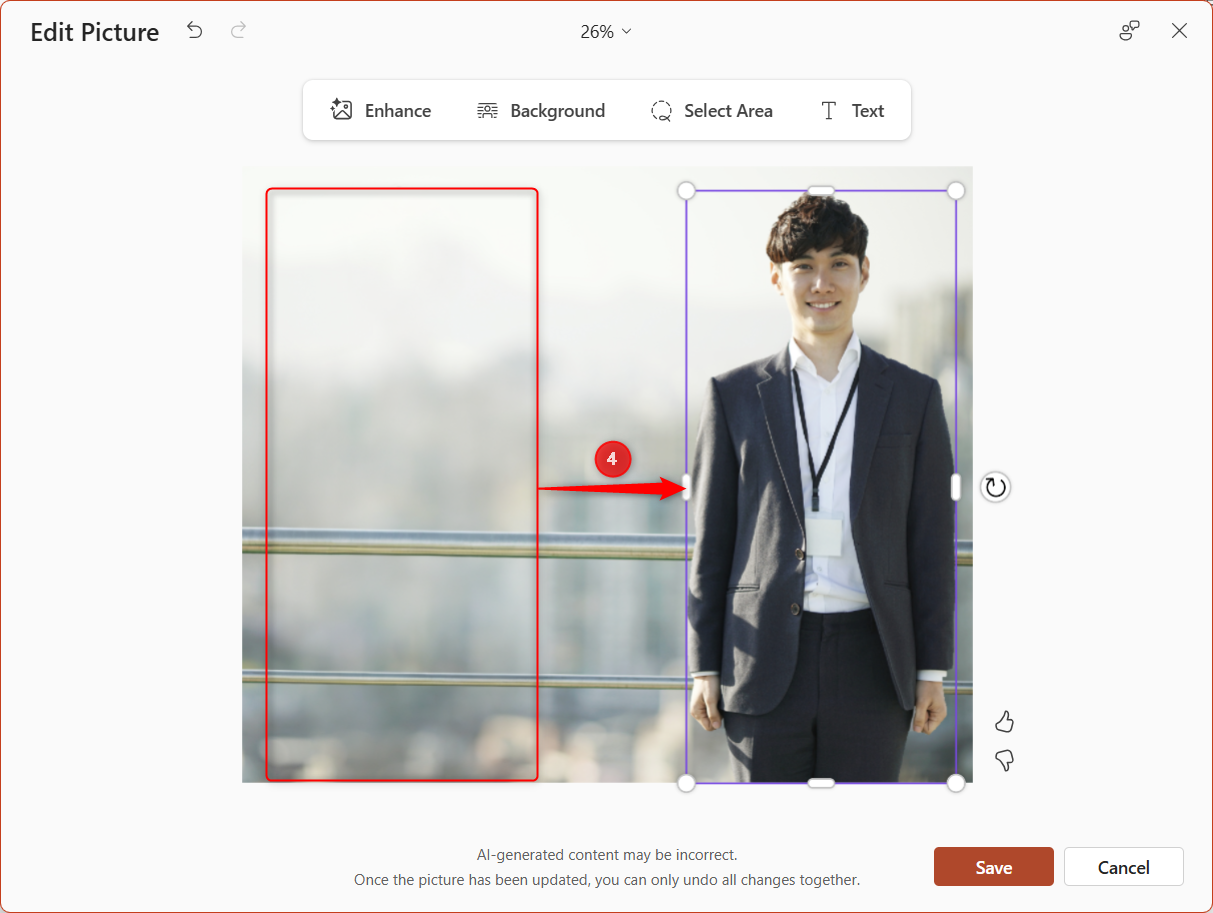Click the bottom-left corner selection handle
This screenshot has width=1213, height=913.
pyautogui.click(x=686, y=783)
